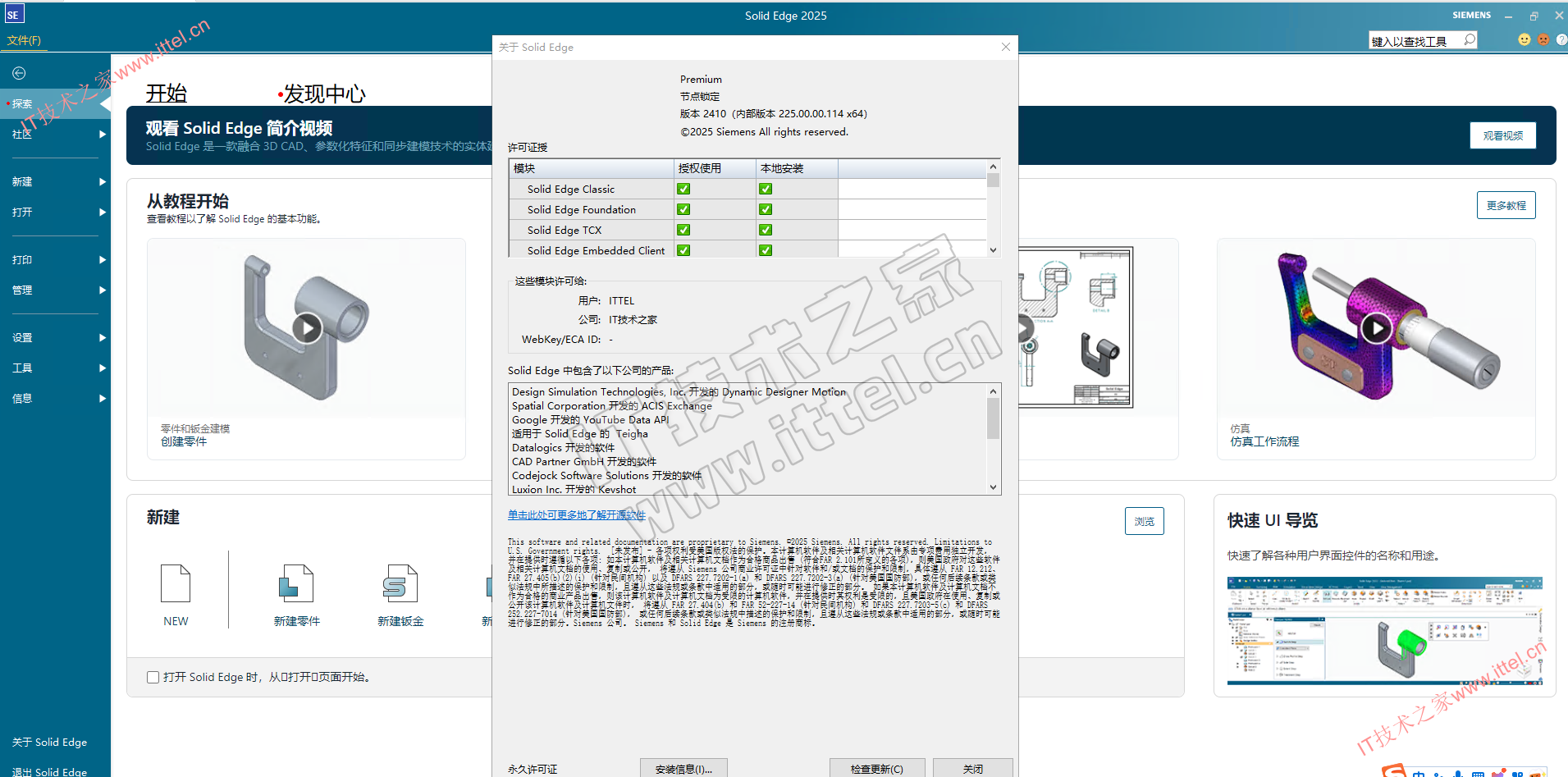Expand the 管理 sidebar submenu arrow
This screenshot has width=1568, height=777.
tap(103, 290)
